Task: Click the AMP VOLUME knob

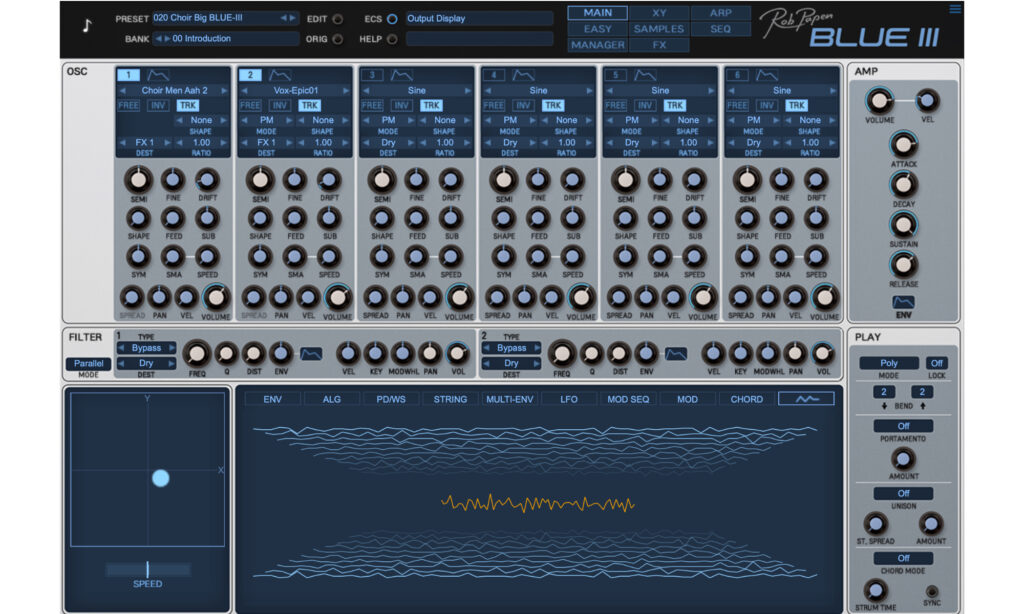Action: pos(879,101)
